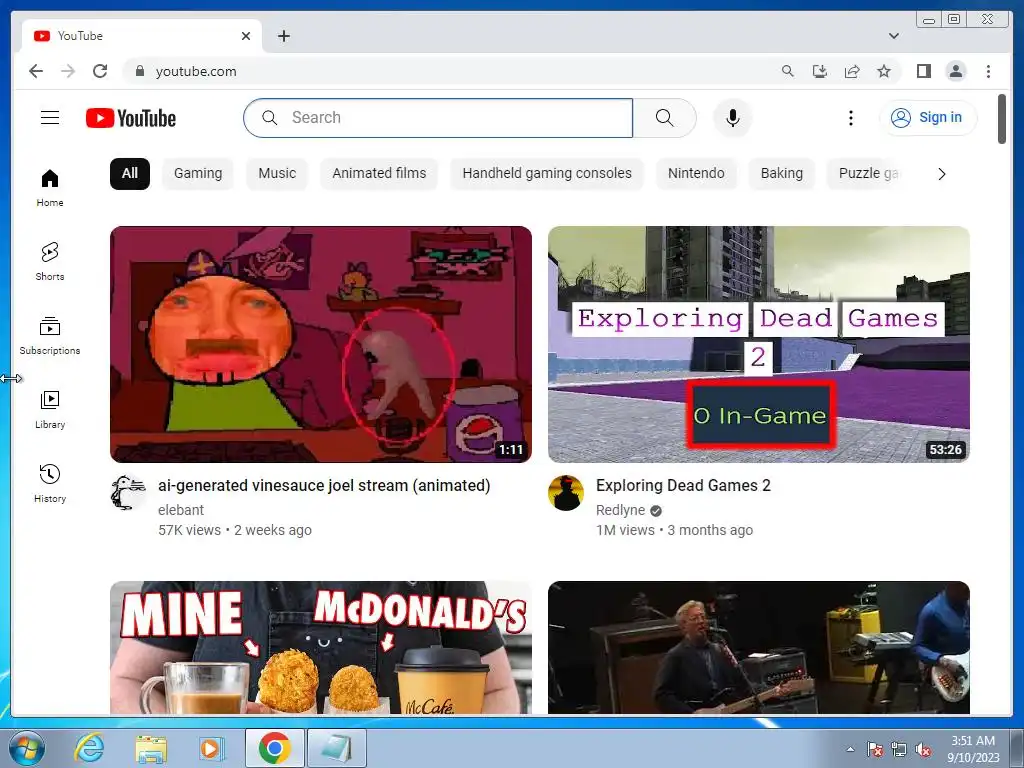Go back with the browser back arrow
This screenshot has height=768, width=1024.
pos(36,71)
